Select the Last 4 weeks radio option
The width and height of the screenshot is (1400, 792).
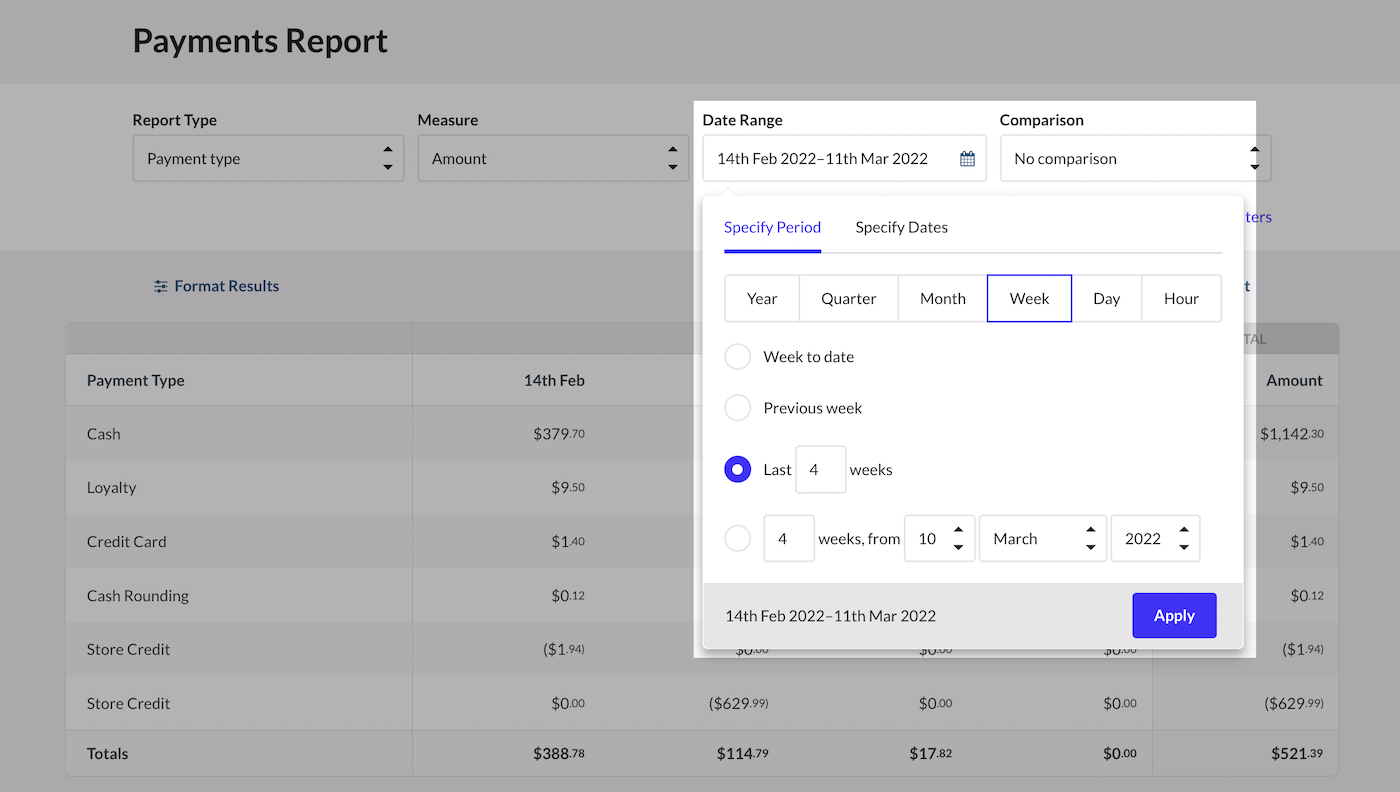(x=737, y=470)
